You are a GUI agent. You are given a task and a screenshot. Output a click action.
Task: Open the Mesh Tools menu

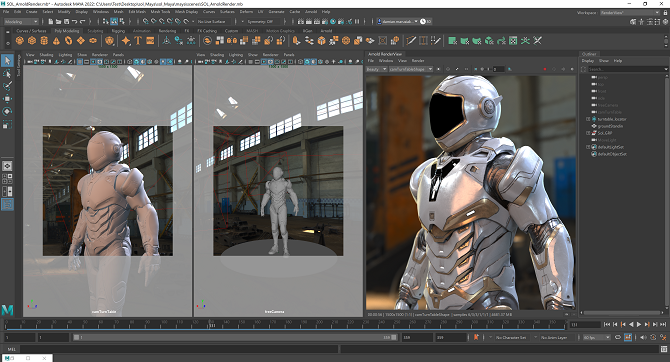(x=161, y=12)
